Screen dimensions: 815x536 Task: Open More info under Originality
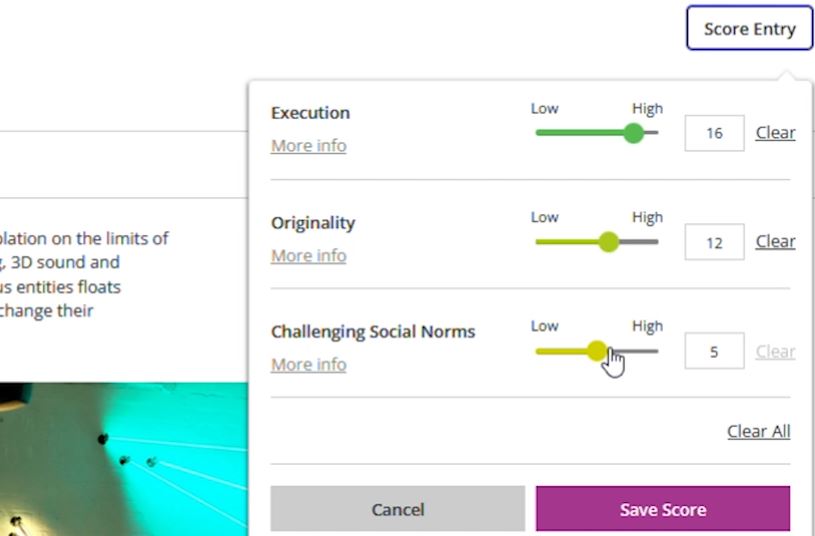pyautogui.click(x=308, y=256)
